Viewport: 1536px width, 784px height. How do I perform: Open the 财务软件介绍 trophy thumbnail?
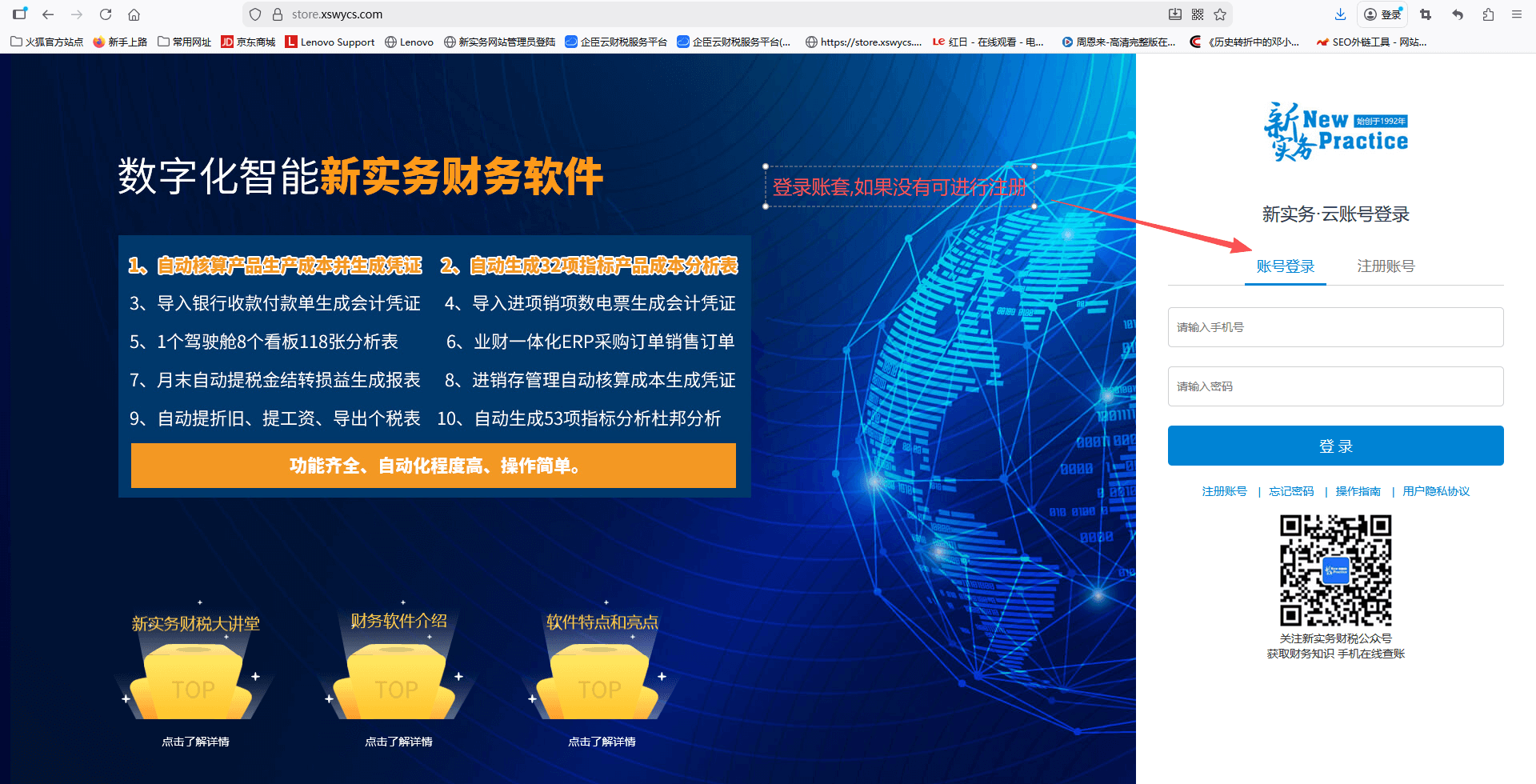(398, 672)
